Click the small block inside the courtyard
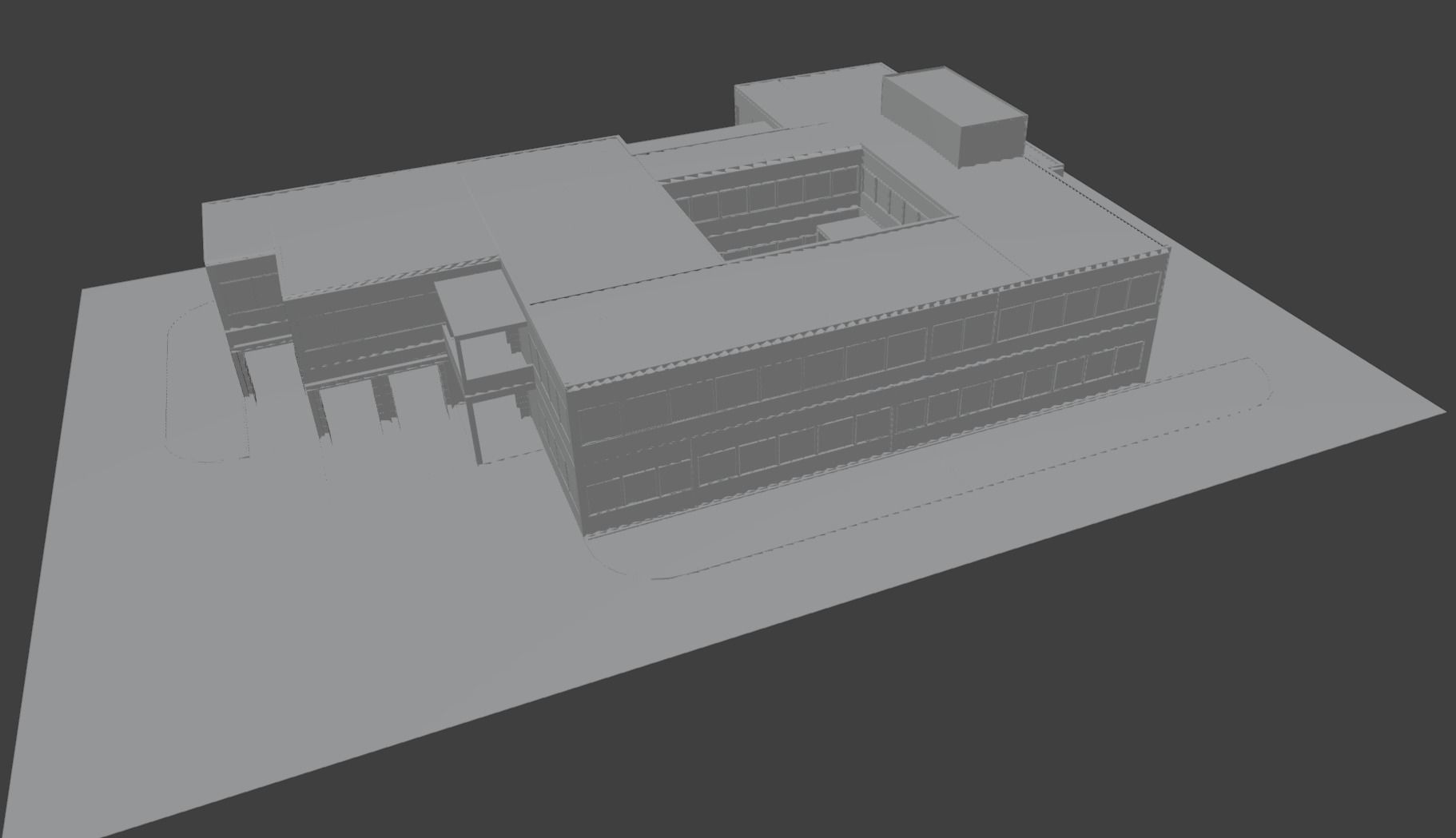The image size is (1456, 838). click(x=857, y=231)
